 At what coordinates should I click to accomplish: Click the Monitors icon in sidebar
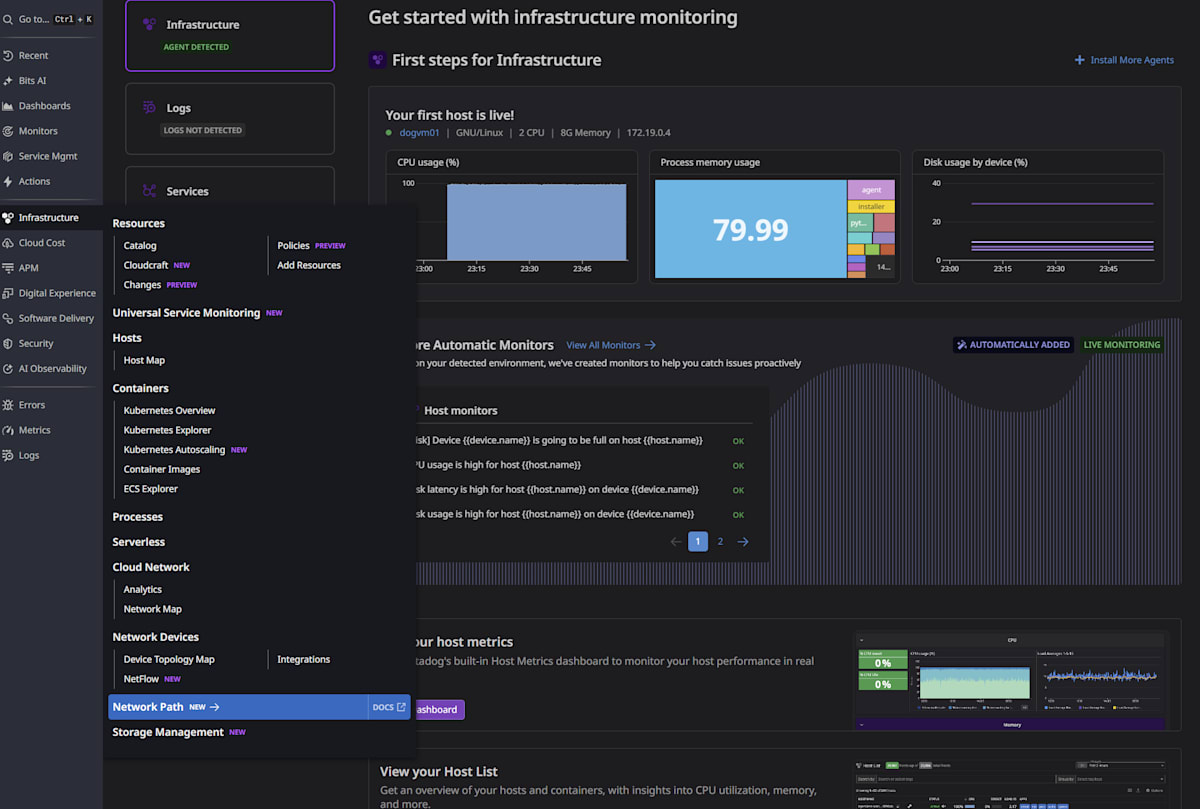8,131
